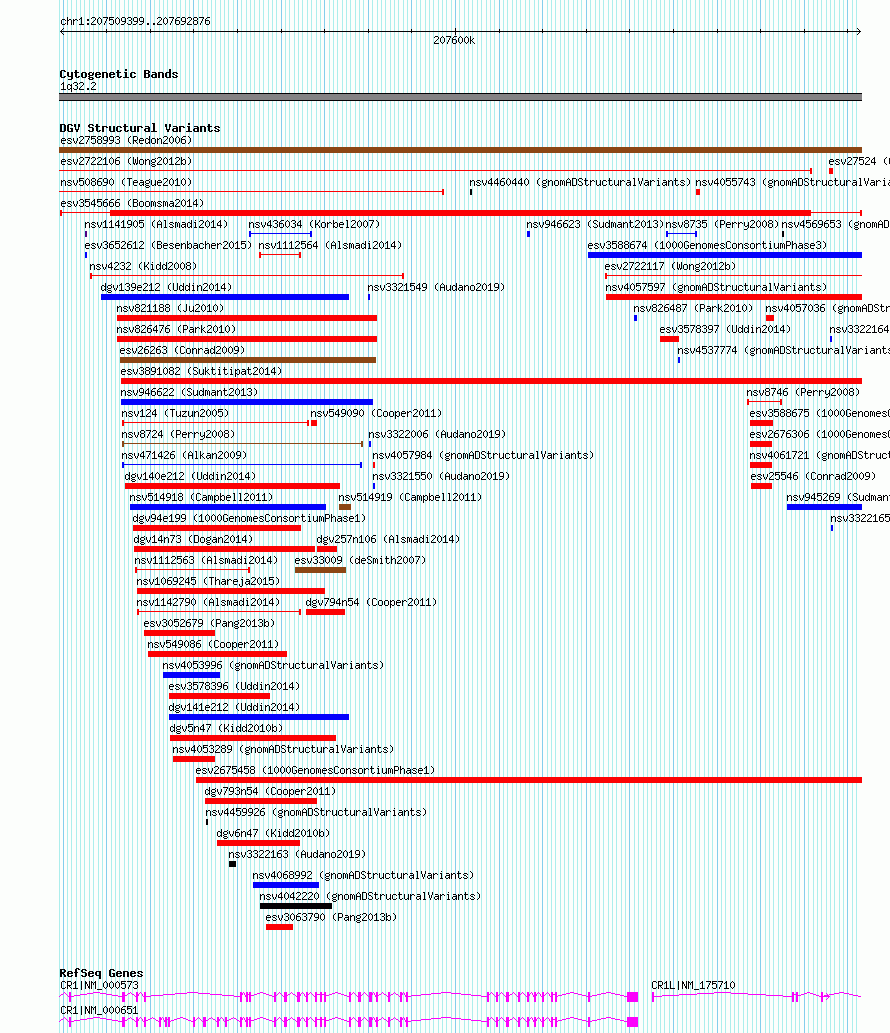Open esv3652612 (Besenbacher2015) variant

[168, 246]
